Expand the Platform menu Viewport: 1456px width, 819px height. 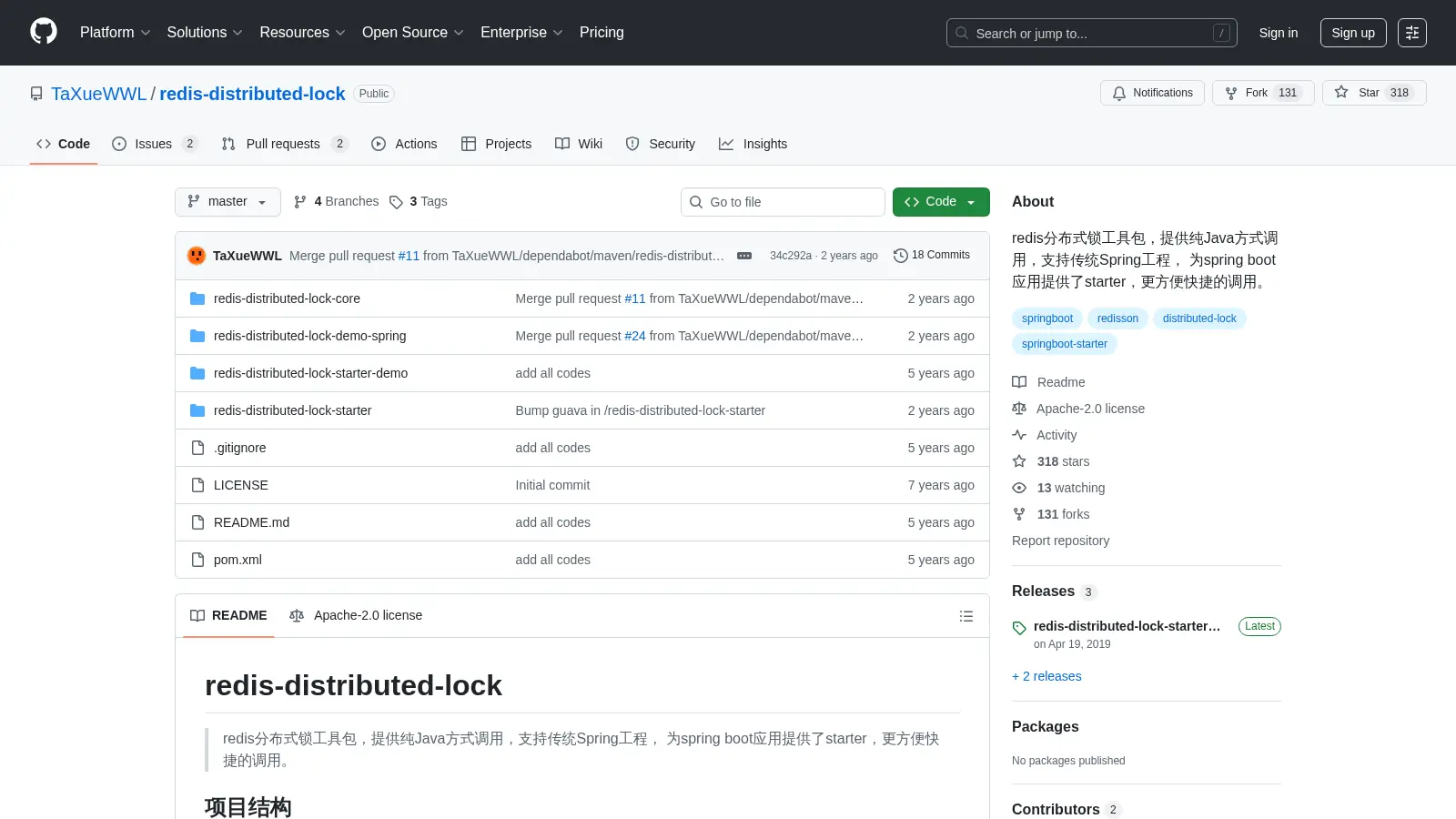point(115,33)
